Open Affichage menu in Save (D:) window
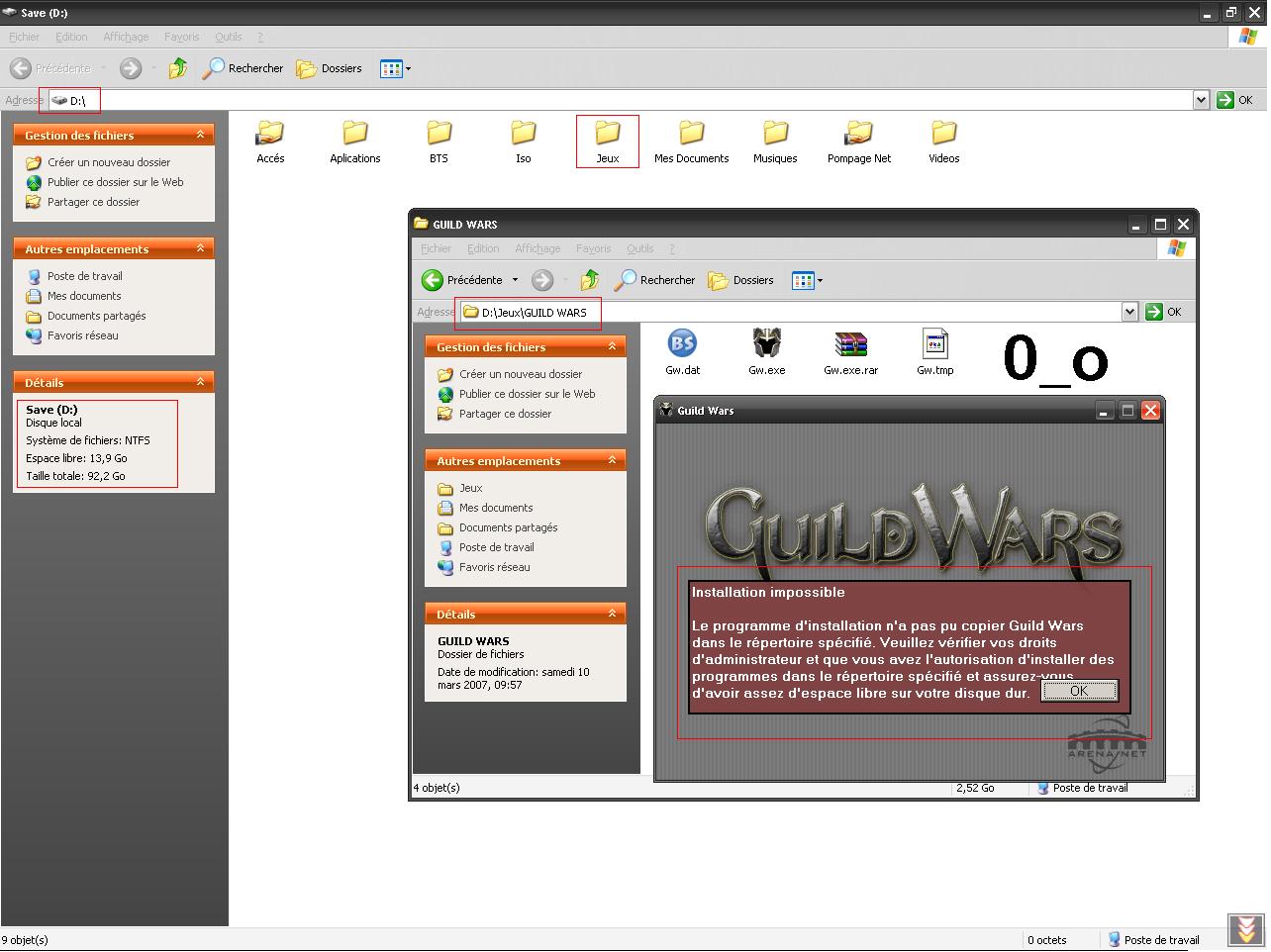 click(x=126, y=37)
